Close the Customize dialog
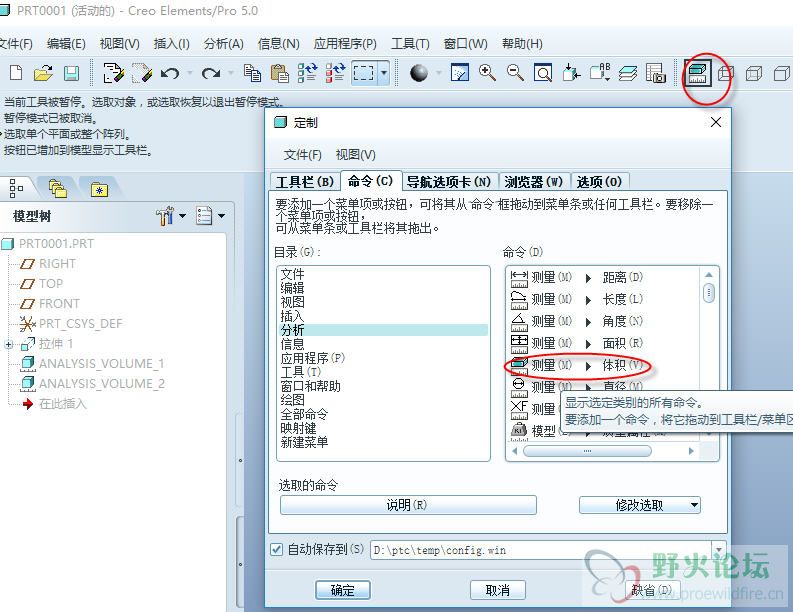Image resolution: width=793 pixels, height=612 pixels. tap(716, 122)
